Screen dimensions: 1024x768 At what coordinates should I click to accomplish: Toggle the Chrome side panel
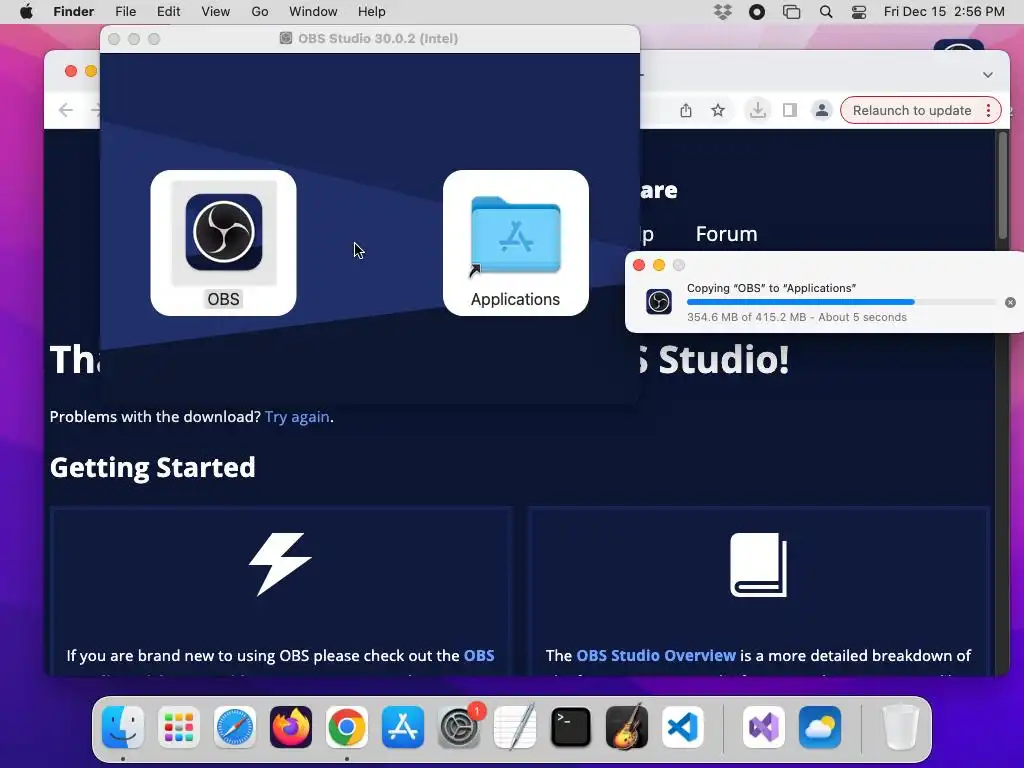[x=790, y=110]
